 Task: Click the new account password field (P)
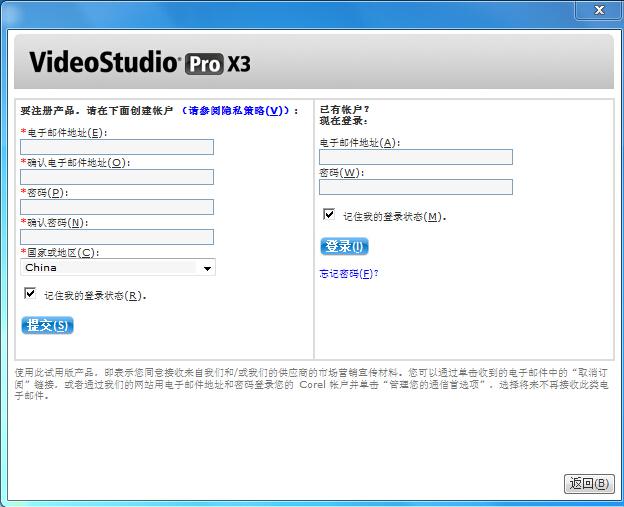point(117,207)
